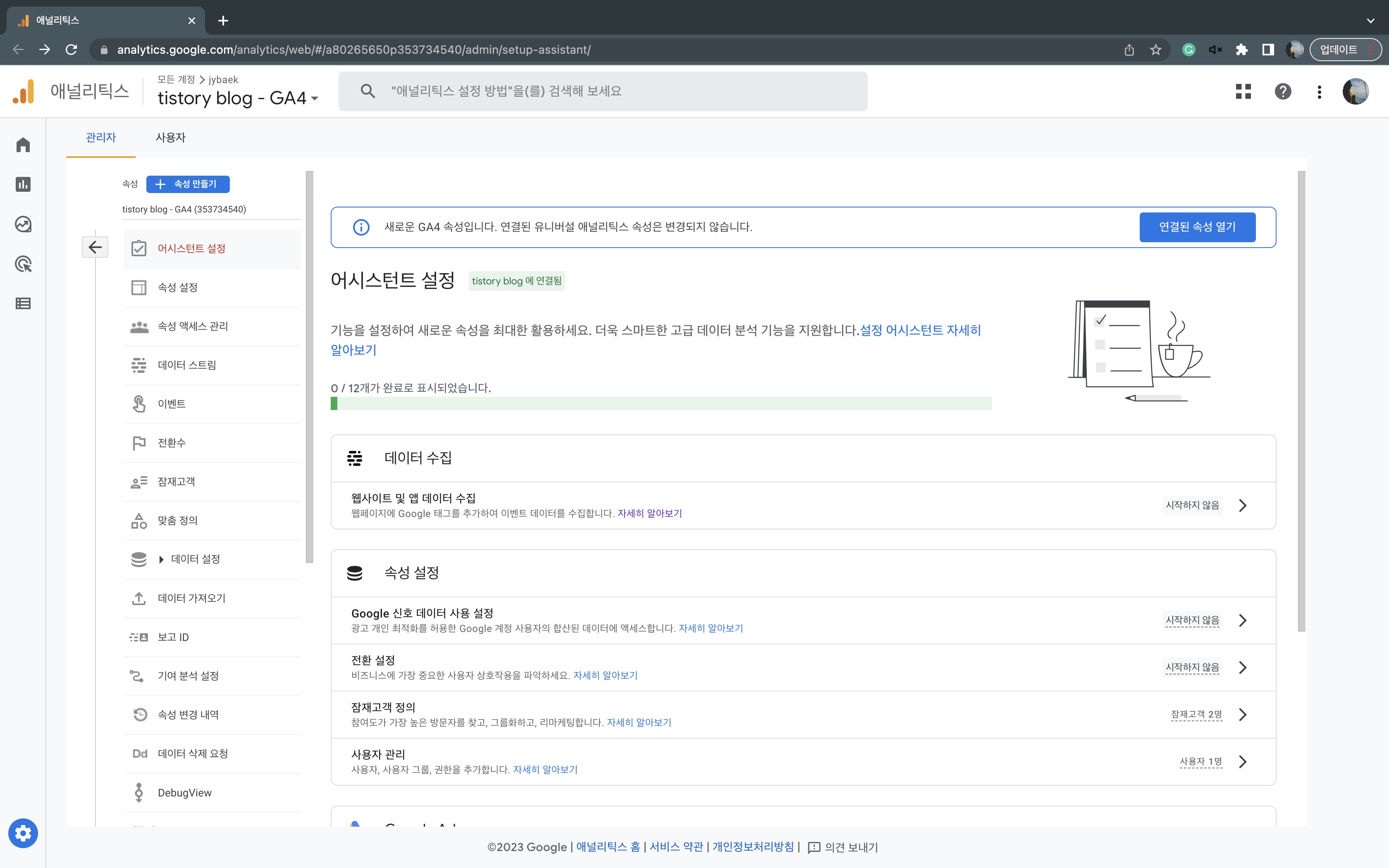The image size is (1389, 868).
Task: Open the Explore icon in sidebar
Action: [x=23, y=224]
